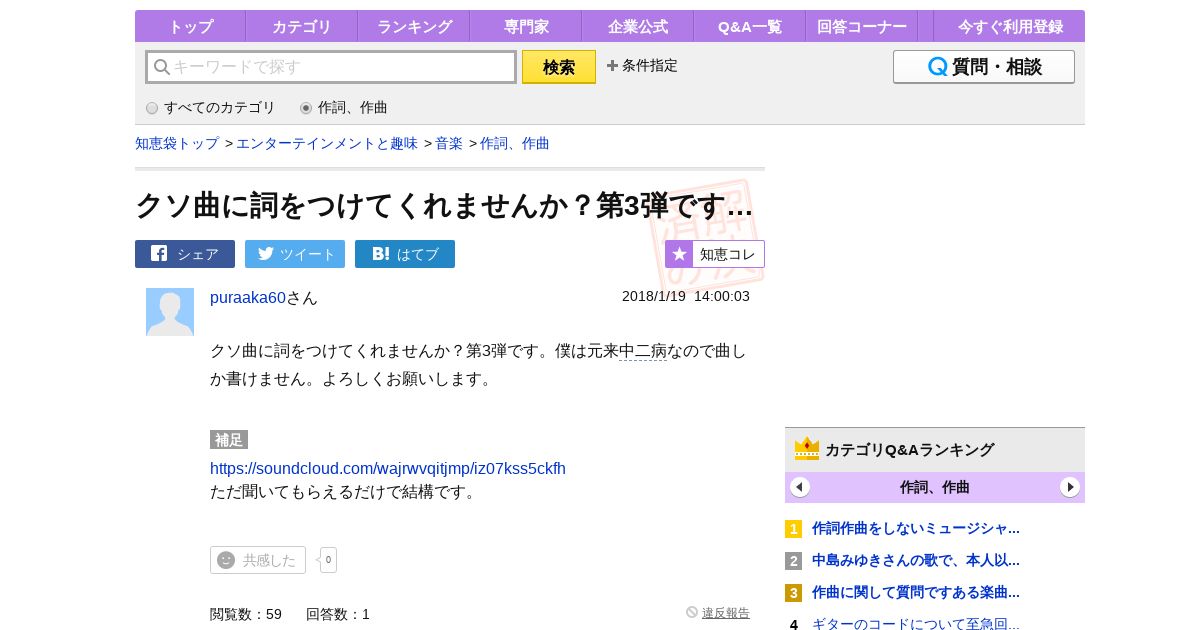The image size is (1200, 630).
Task: Select the 作詞、作曲 radio button
Action: tap(306, 108)
